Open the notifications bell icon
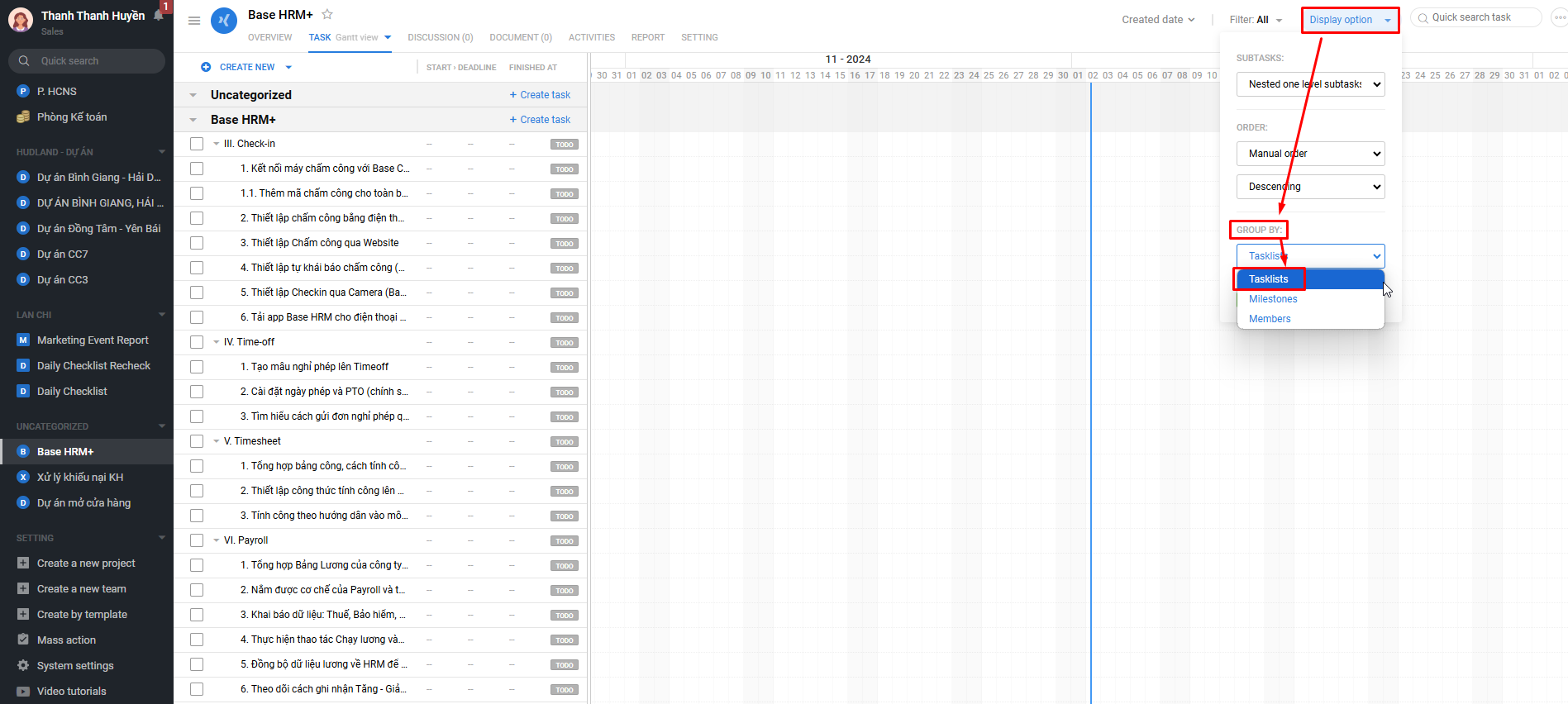1568x704 pixels. [159, 14]
